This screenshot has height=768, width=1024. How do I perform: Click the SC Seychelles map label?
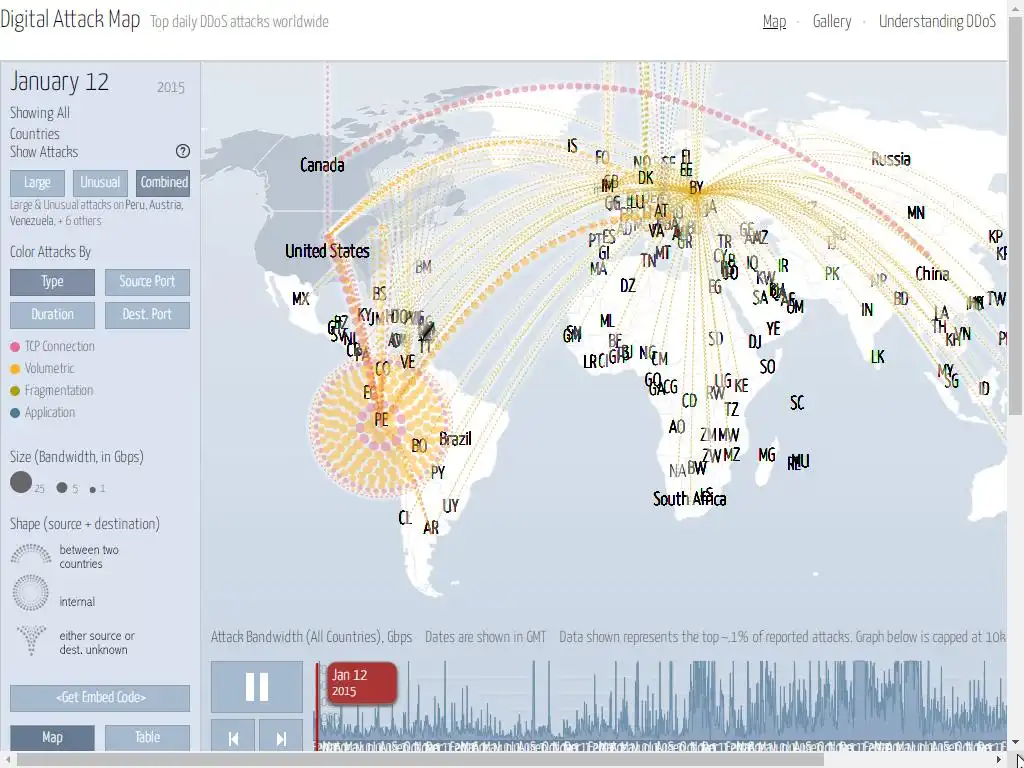(797, 403)
